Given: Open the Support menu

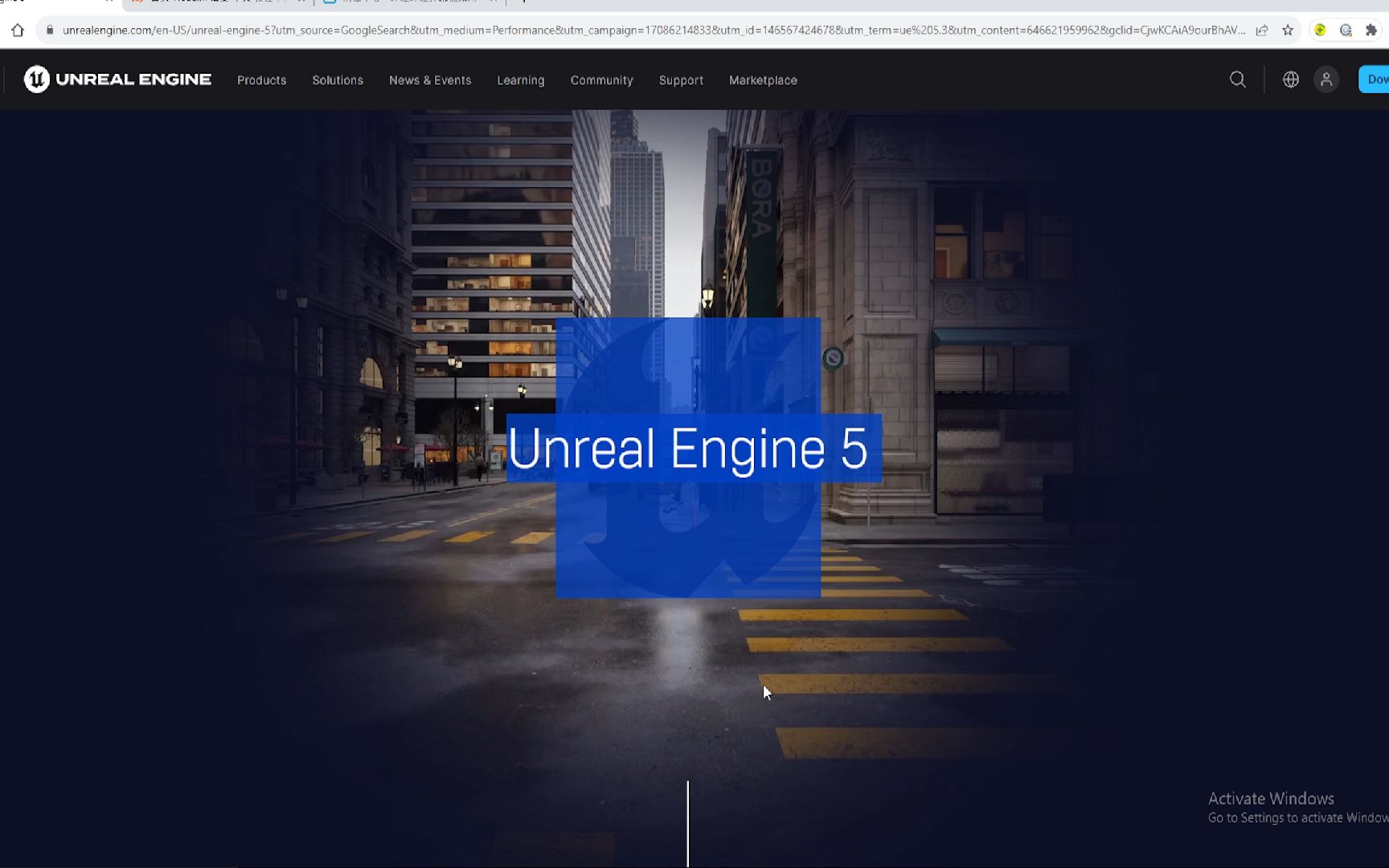Looking at the screenshot, I should point(681,80).
